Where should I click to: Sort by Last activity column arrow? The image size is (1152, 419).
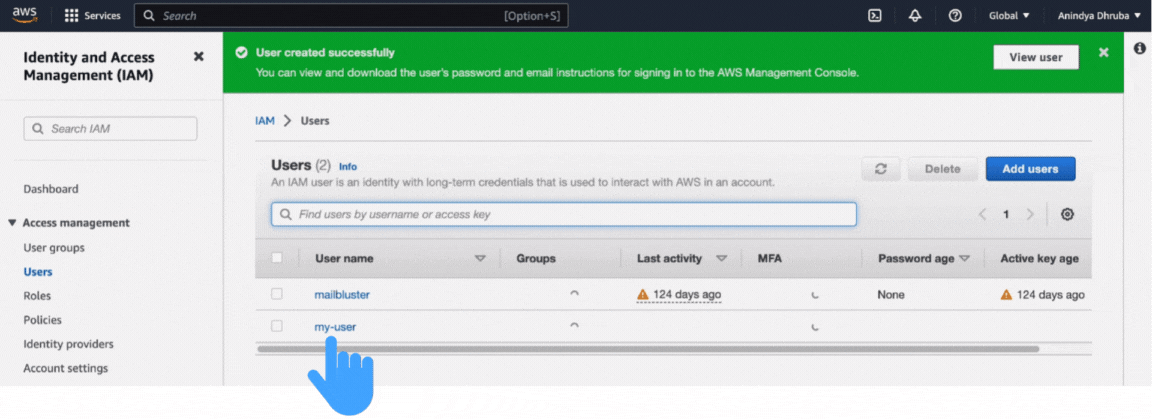coord(721,259)
